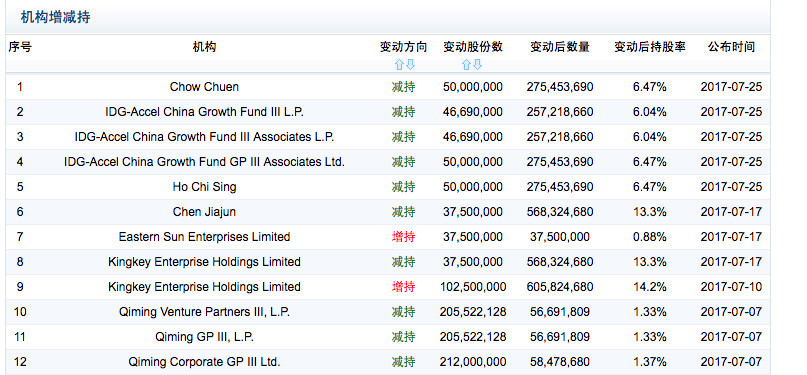Viewport: 807px width, 375px height.
Task: Select Kingkey Enterprise Holdings Limited in row 9
Action: (x=204, y=287)
